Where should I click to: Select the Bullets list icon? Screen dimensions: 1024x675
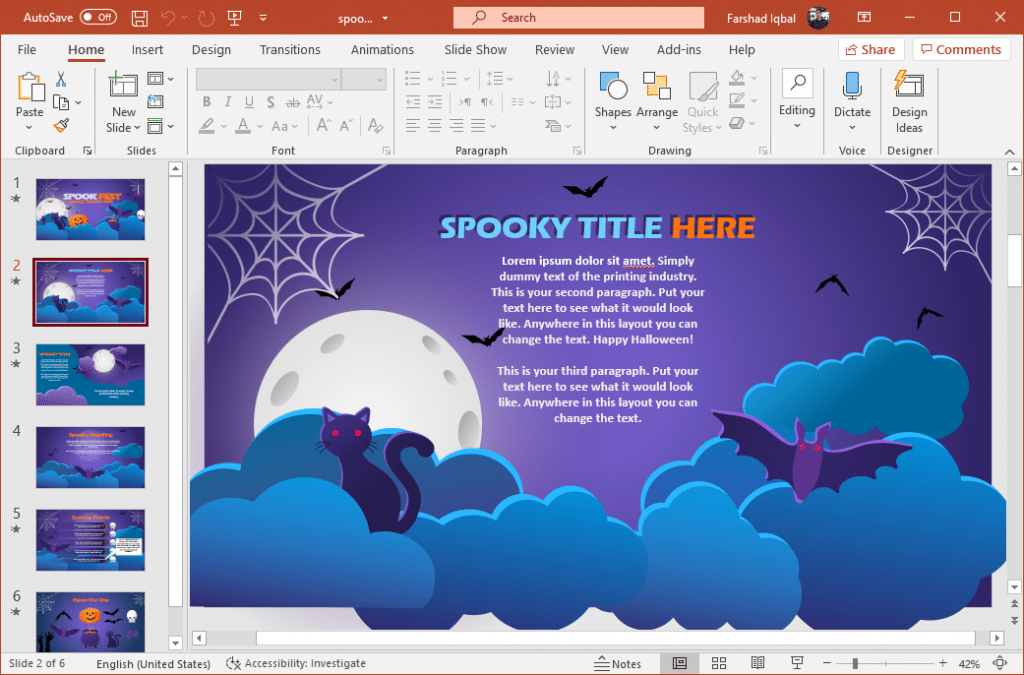[411, 78]
